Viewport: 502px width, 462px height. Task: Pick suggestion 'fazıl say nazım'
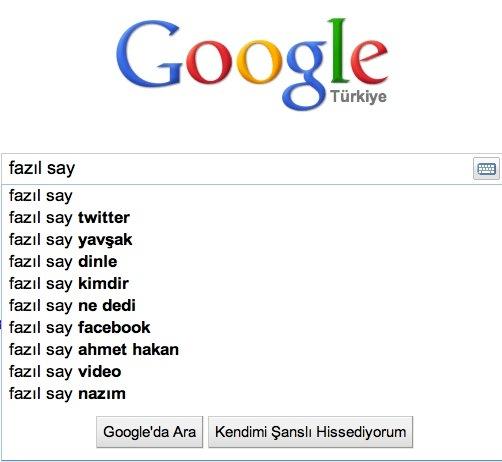(251, 394)
